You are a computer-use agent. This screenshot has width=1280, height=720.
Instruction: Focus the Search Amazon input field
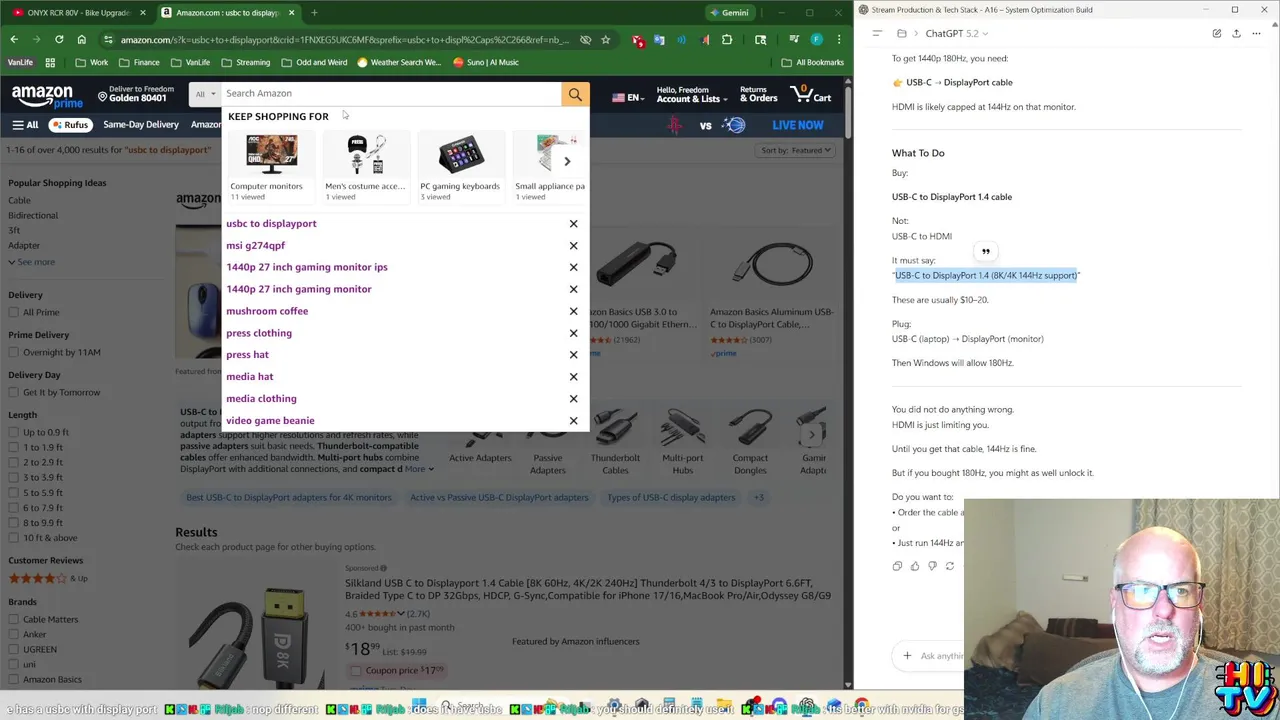point(391,94)
